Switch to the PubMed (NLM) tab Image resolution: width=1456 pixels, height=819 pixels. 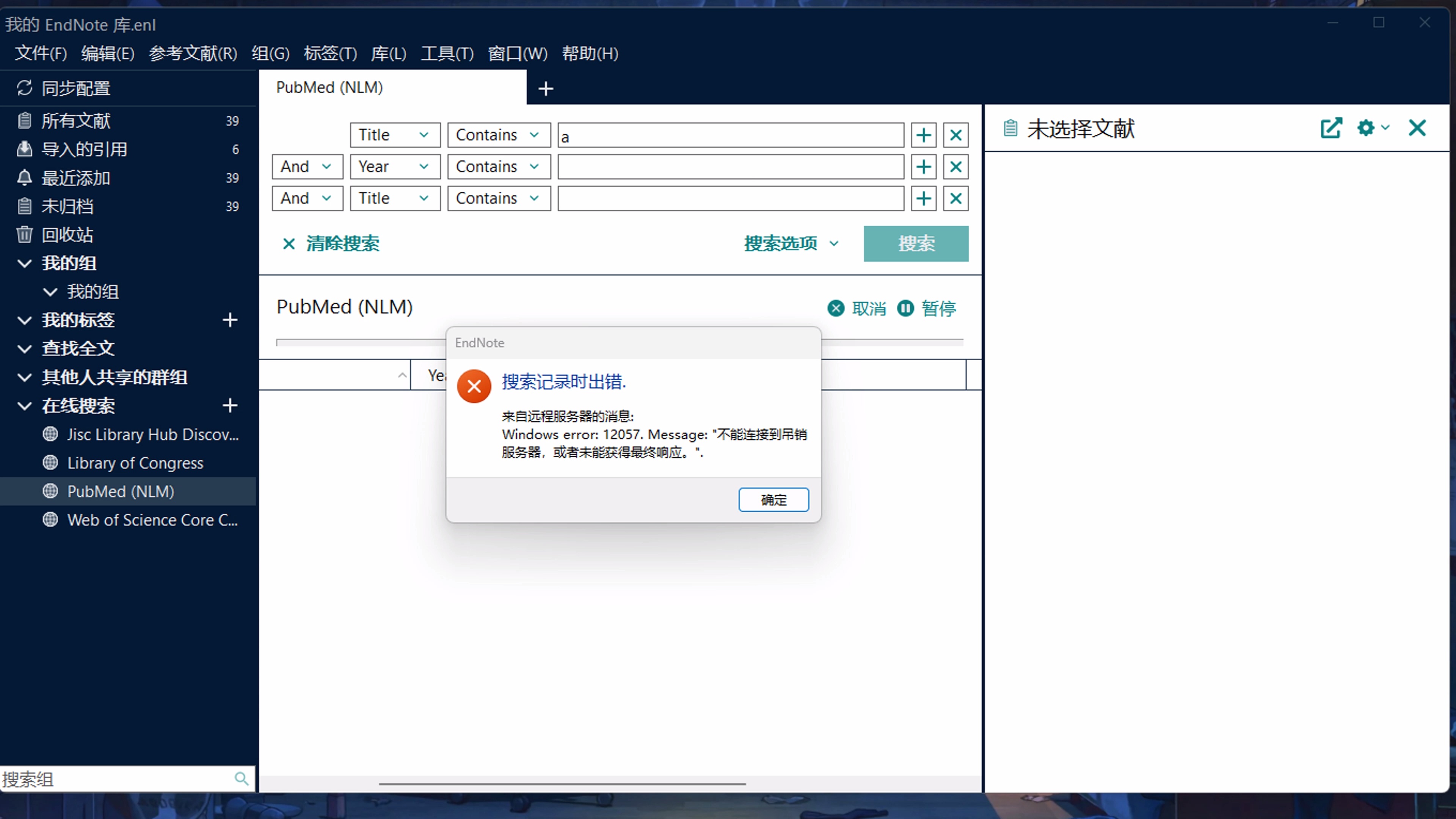[x=329, y=88]
